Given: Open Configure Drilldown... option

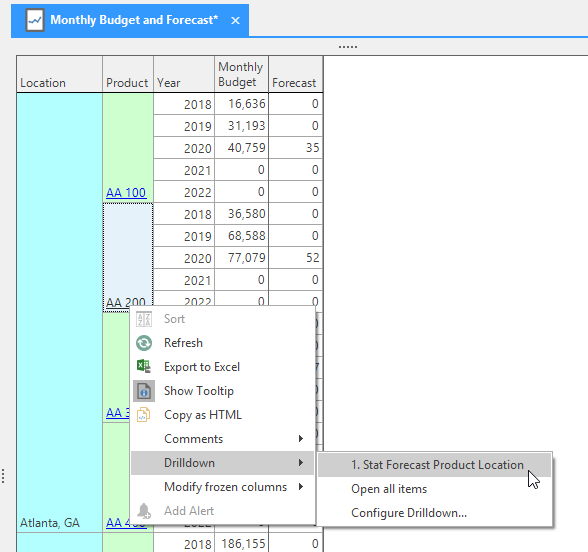Looking at the screenshot, I should point(435,513).
